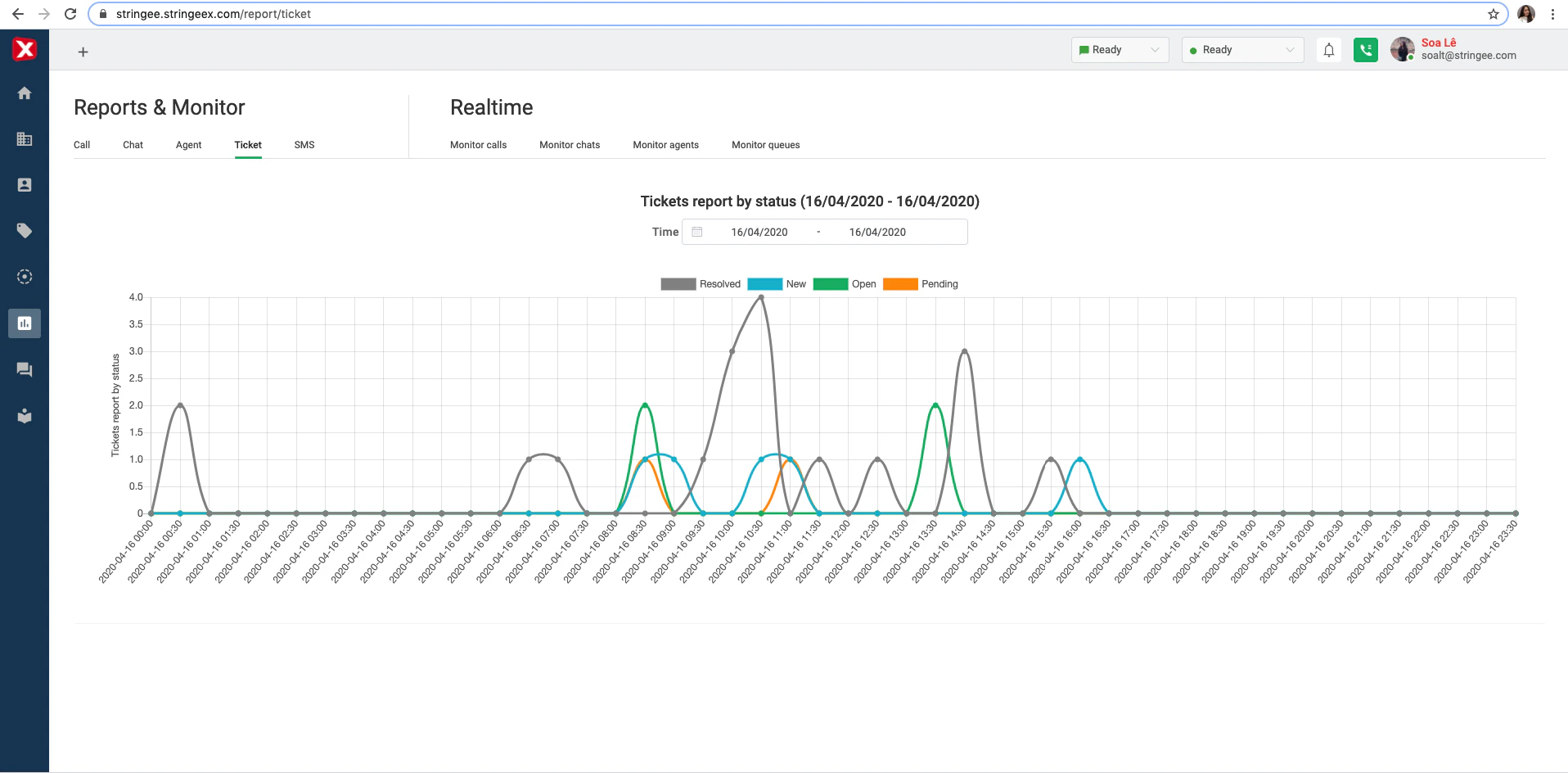Click the notification bell icon
This screenshot has width=1568, height=773.
click(x=1329, y=50)
